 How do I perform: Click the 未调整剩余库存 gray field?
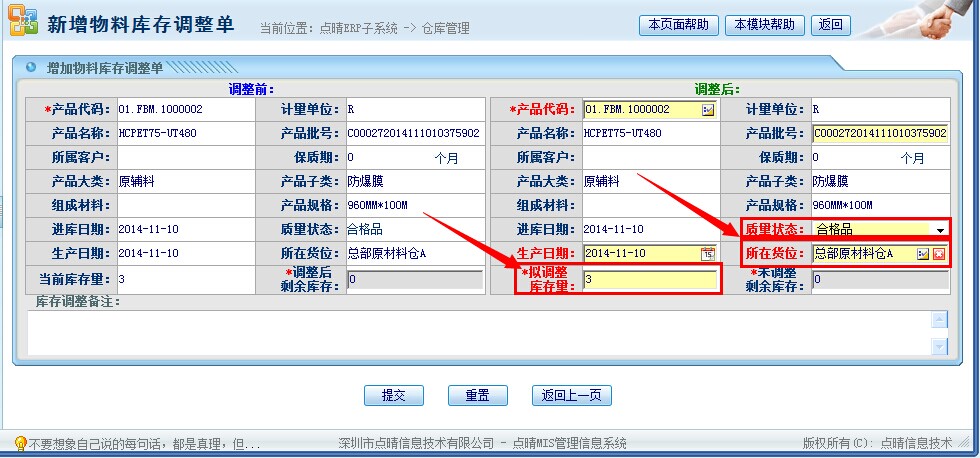coord(880,280)
